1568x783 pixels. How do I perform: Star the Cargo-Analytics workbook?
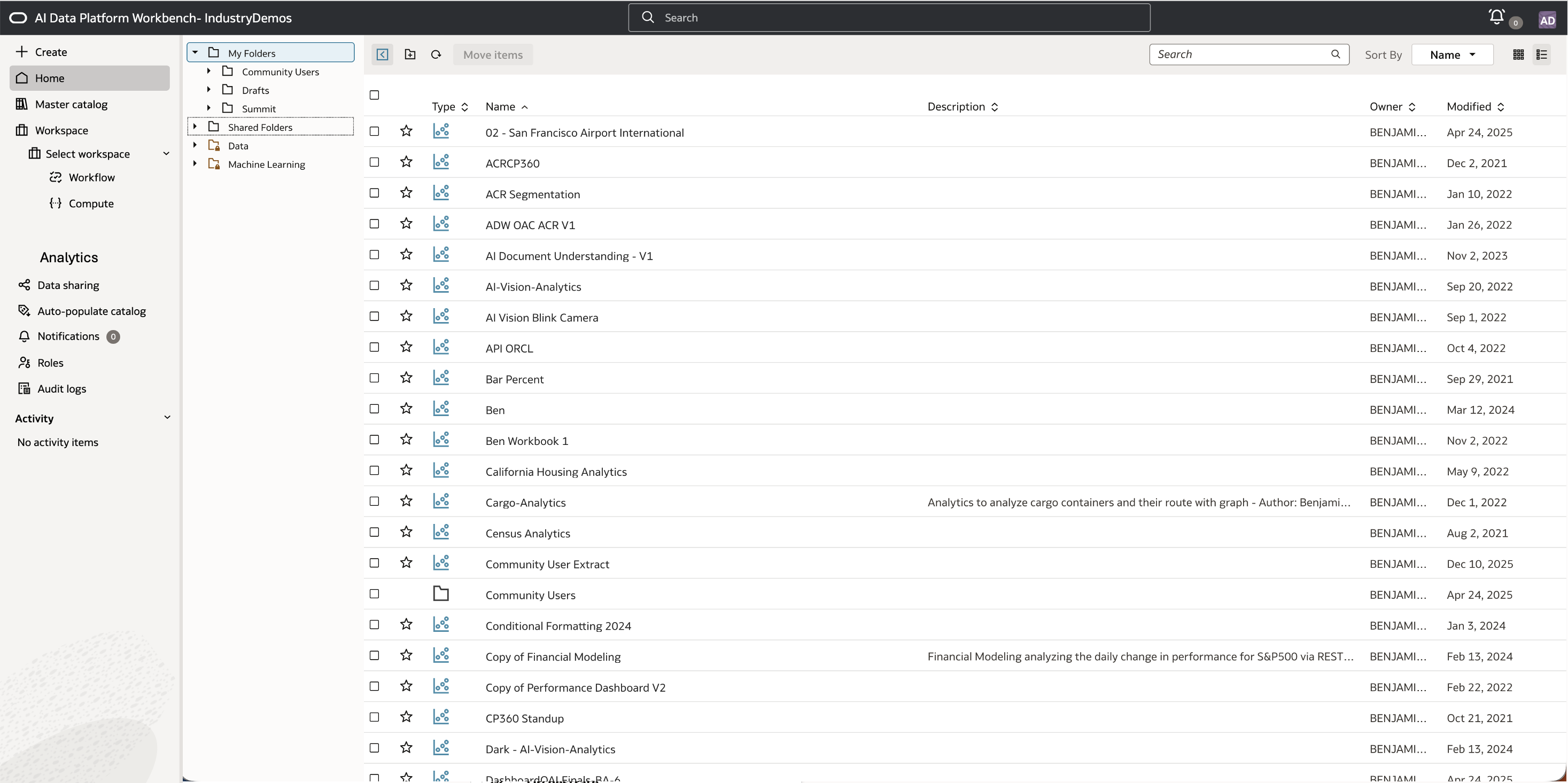tap(406, 502)
